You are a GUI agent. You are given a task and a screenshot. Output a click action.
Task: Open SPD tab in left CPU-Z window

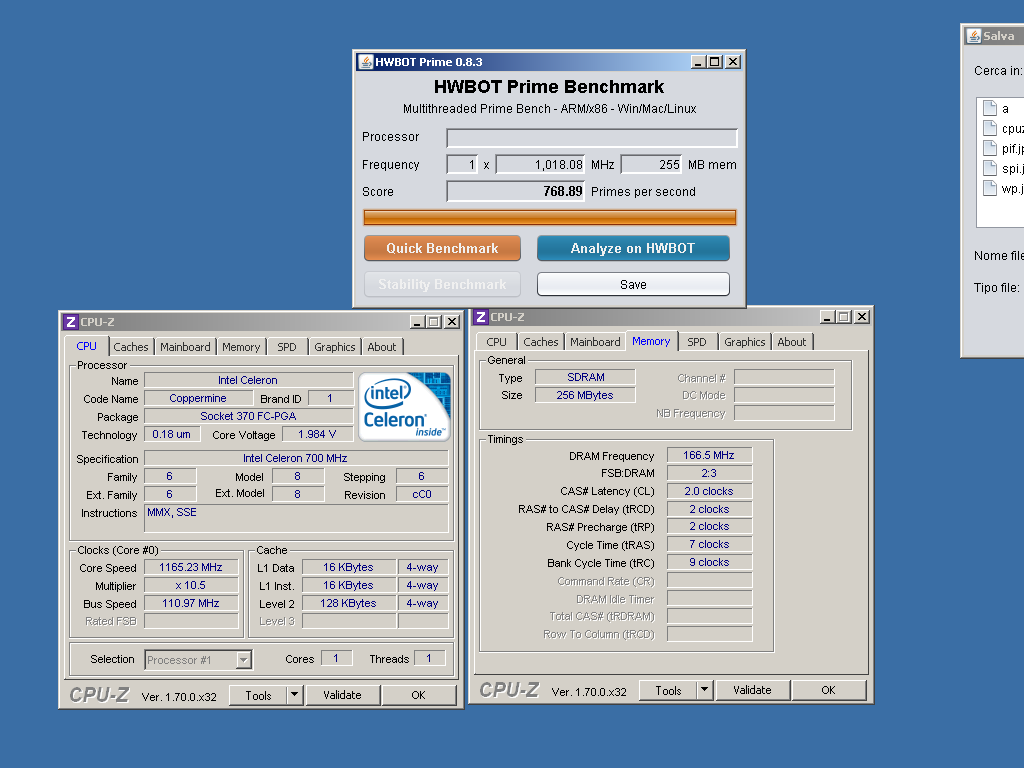coord(287,347)
